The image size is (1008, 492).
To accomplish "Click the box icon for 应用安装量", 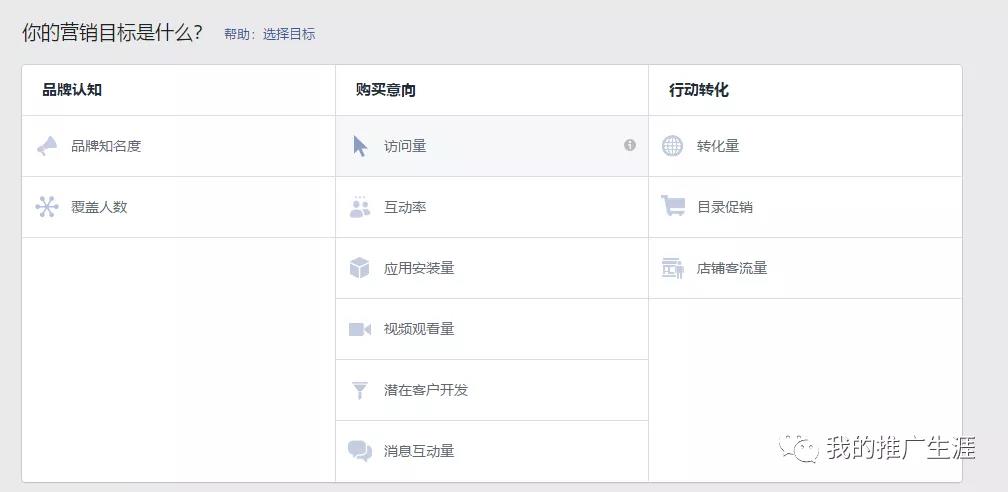I will click(360, 268).
